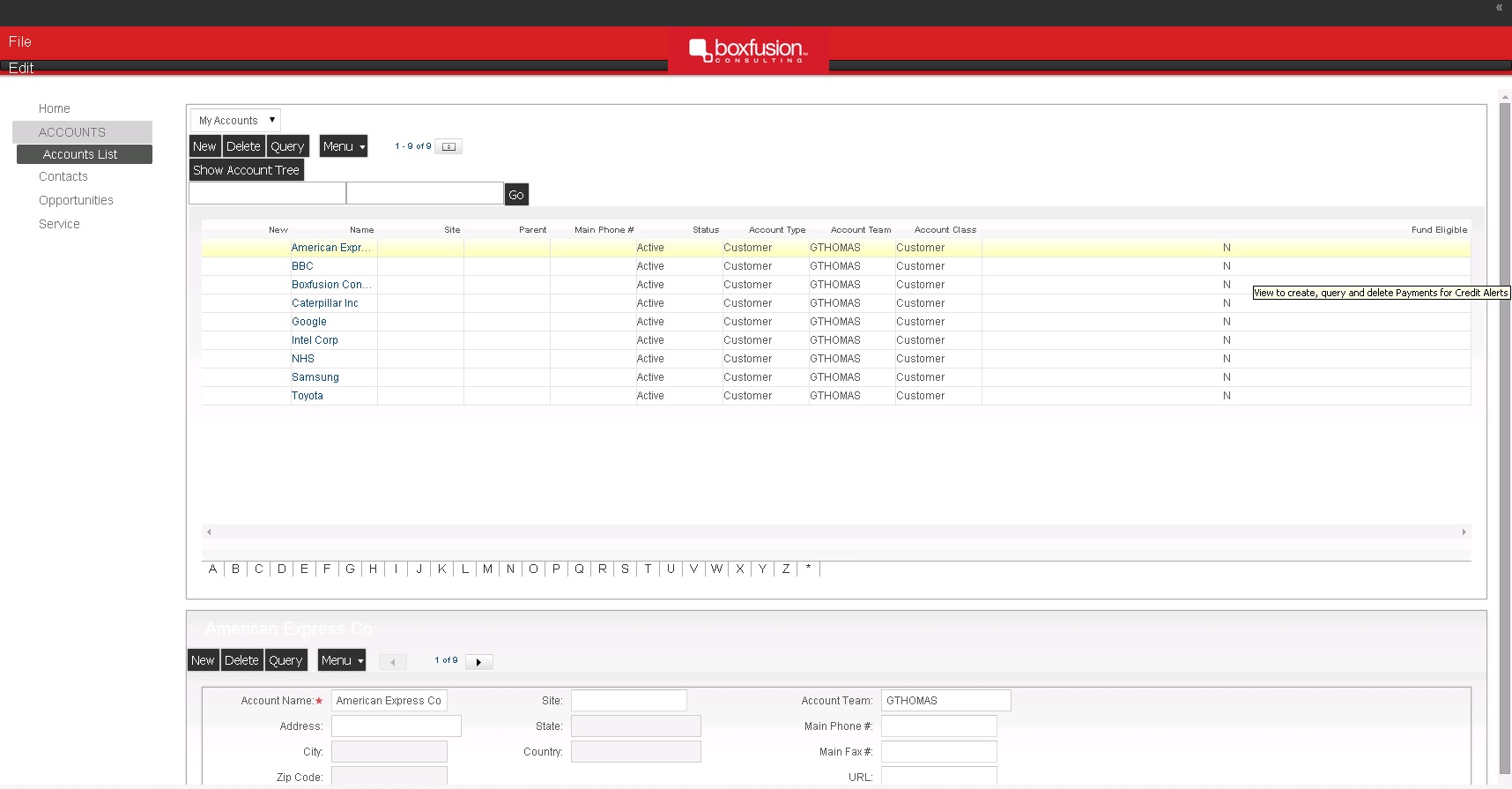The height and width of the screenshot is (789, 1512).
Task: Click the Go search button
Action: [516, 195]
